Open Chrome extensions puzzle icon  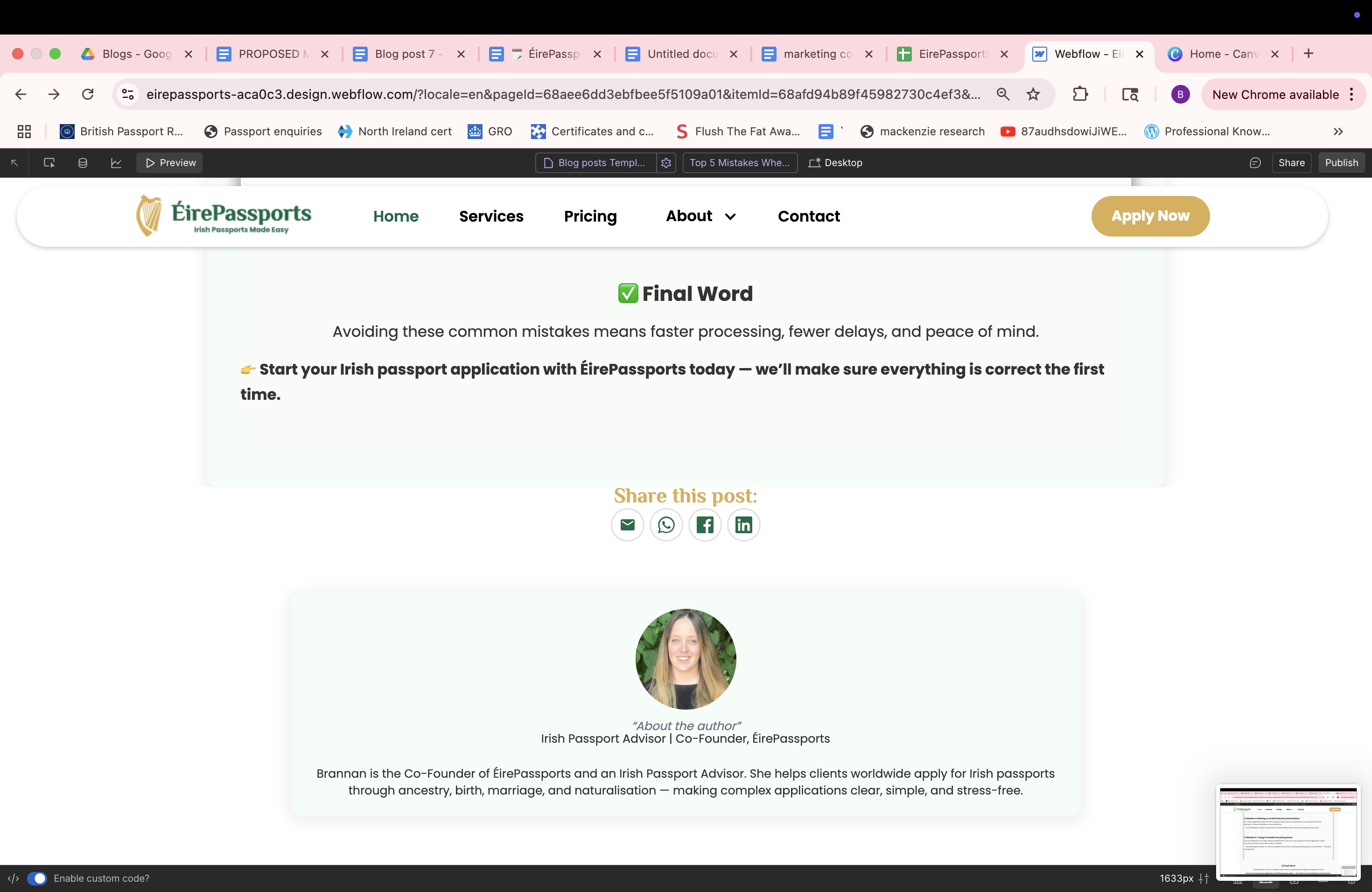click(1080, 94)
